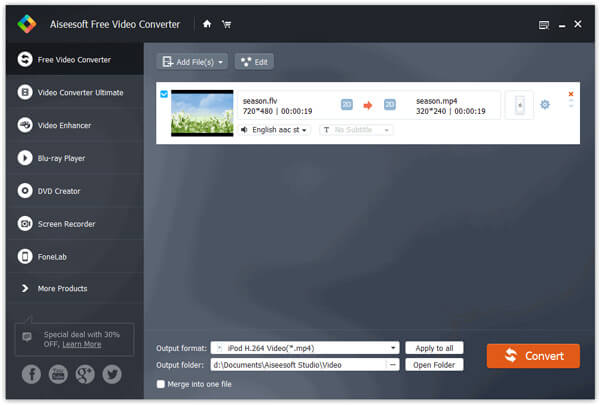Open the No Subtitle dropdown
Screen dimensions: 600x405
(356, 130)
